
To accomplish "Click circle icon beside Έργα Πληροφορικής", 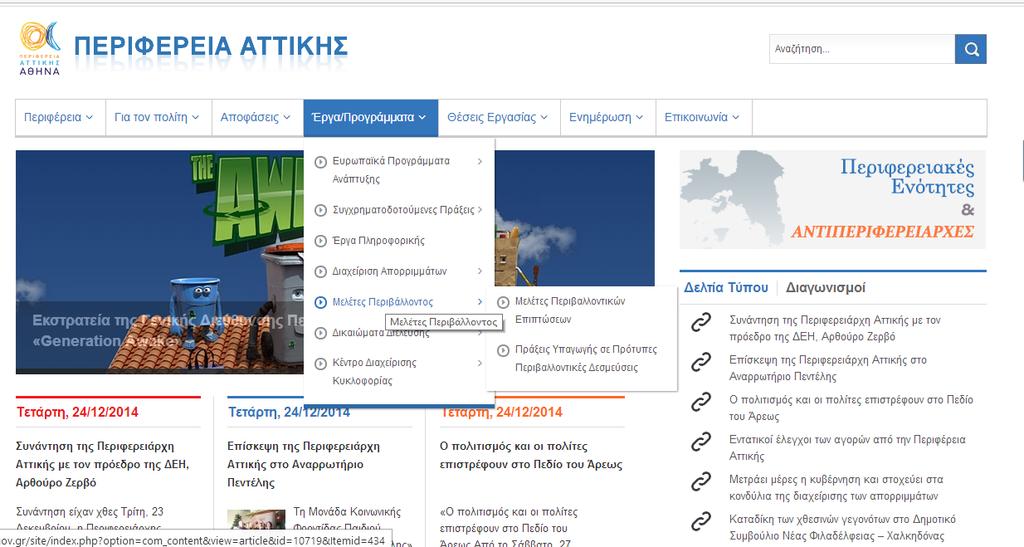I will point(321,241).
